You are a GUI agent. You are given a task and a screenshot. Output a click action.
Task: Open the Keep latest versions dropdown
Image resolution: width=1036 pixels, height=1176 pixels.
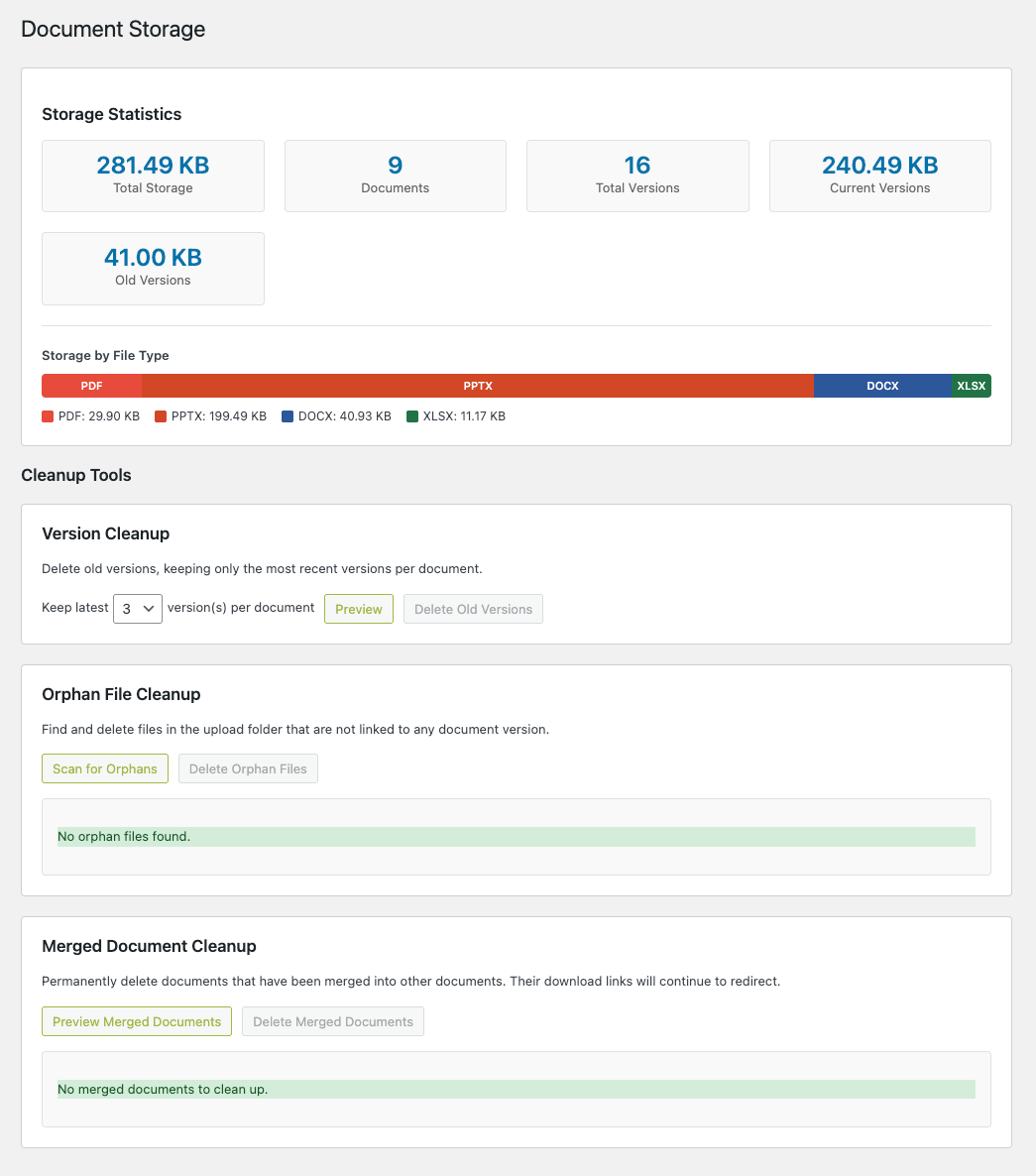coord(138,609)
